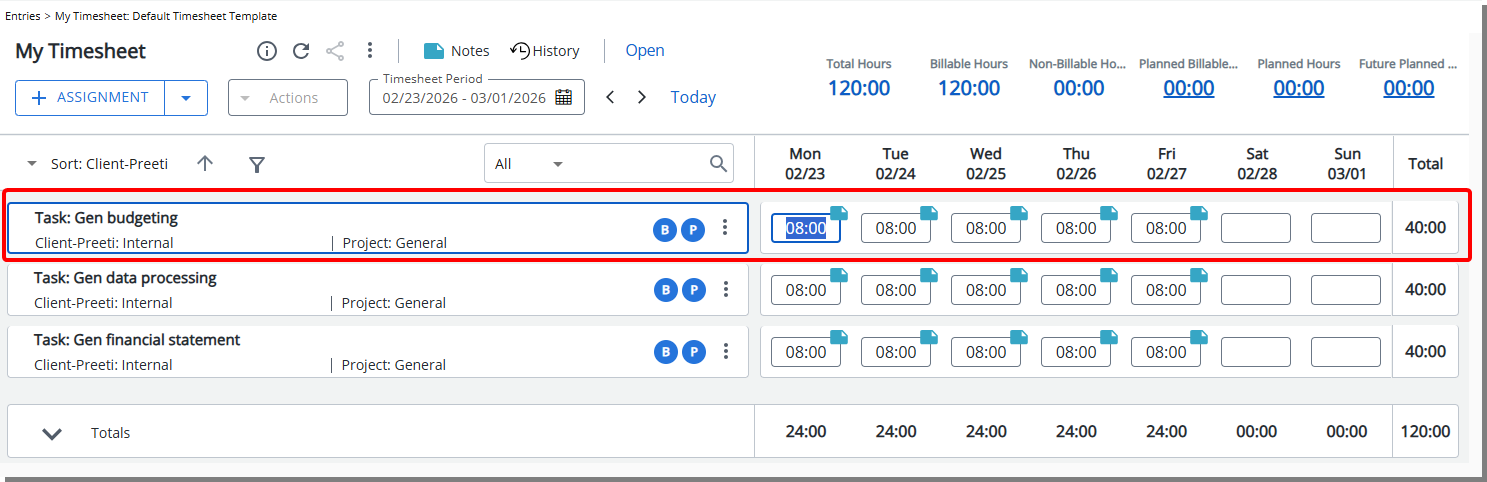Click the P badge on Gen financial statement
The width and height of the screenshot is (1487, 482).
[693, 352]
